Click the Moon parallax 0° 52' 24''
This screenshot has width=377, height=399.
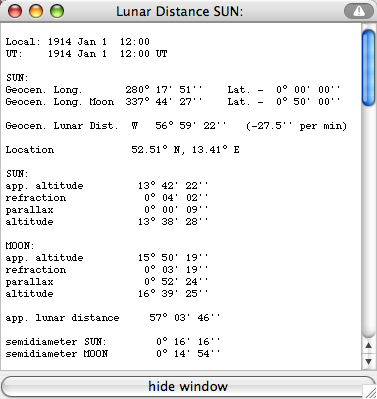[176, 282]
